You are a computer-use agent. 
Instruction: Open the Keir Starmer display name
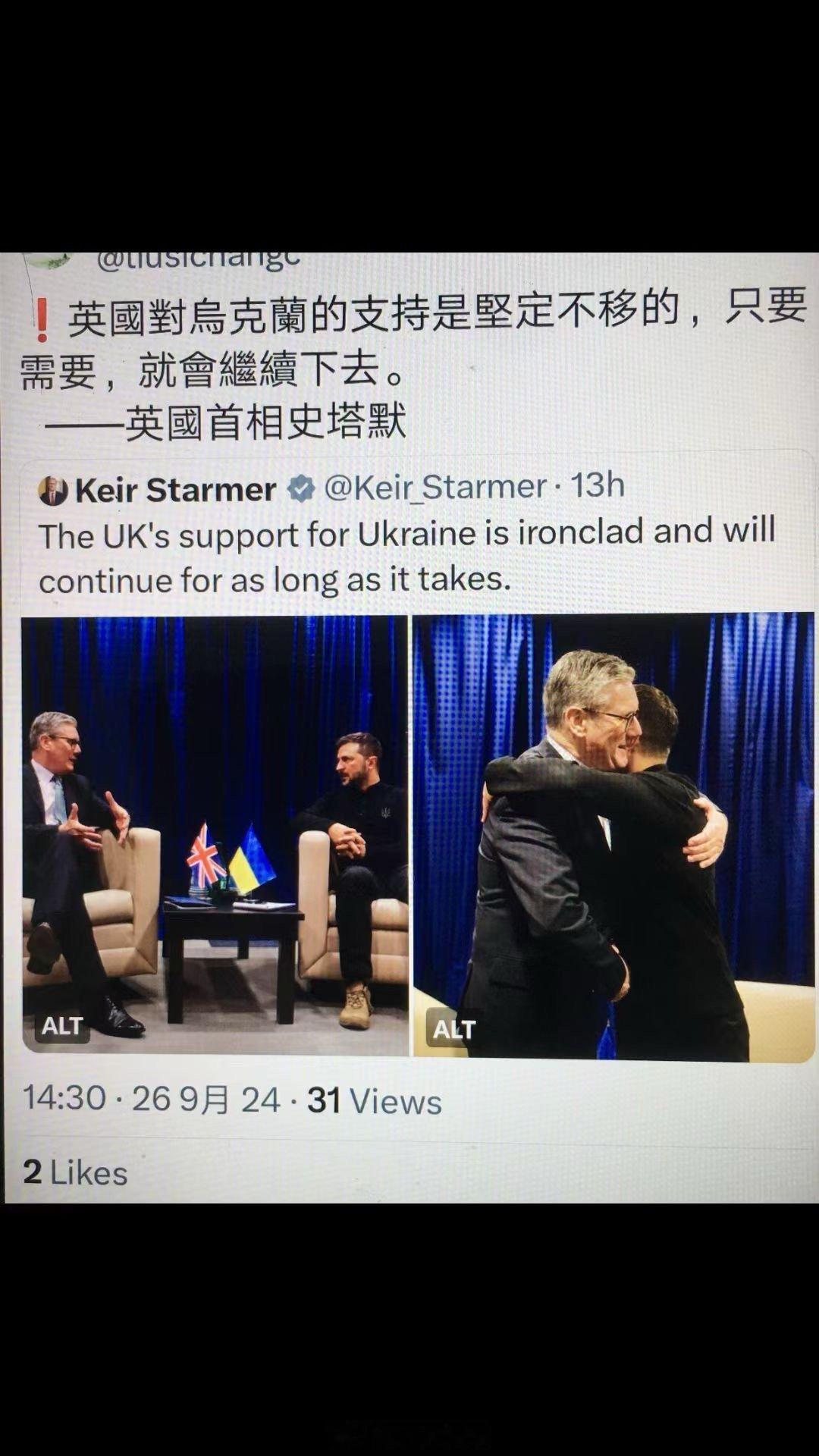point(176,490)
